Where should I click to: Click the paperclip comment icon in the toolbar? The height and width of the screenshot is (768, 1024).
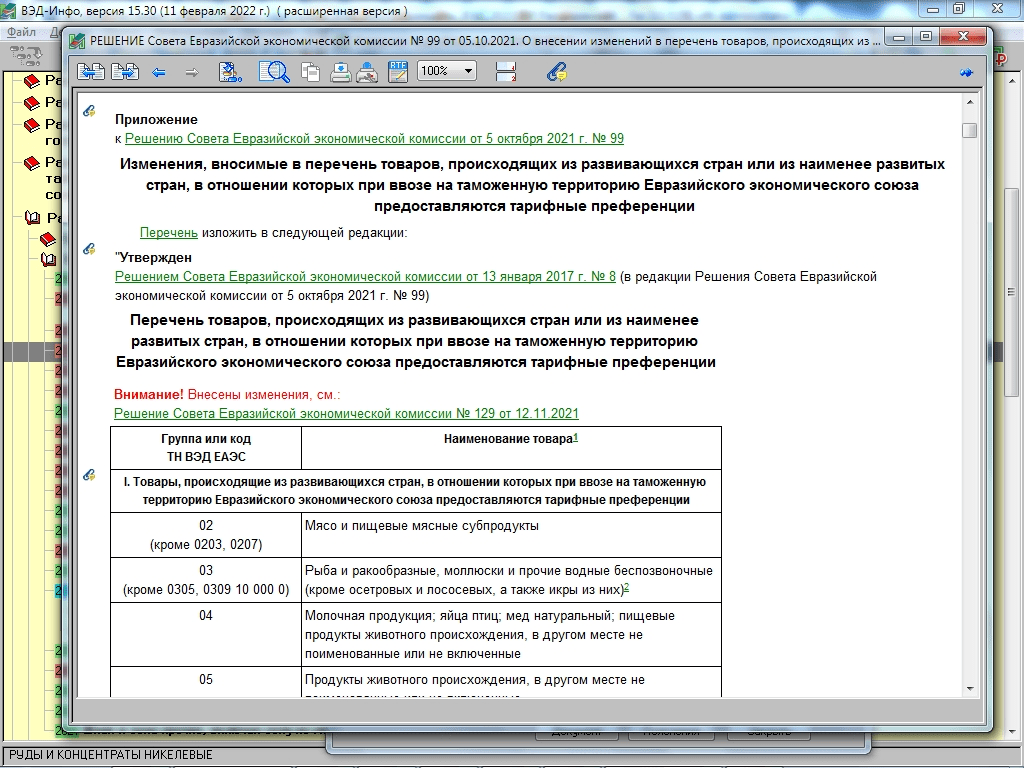click(x=556, y=71)
